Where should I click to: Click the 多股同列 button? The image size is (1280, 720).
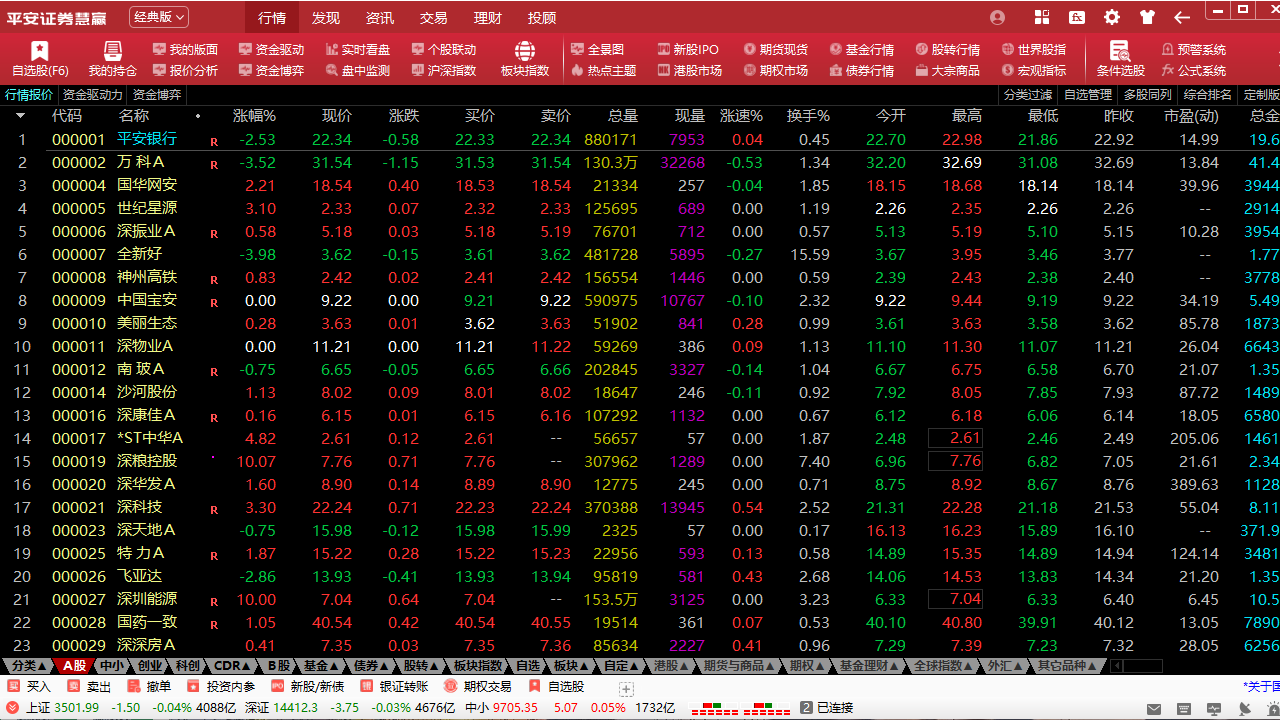coord(1148,95)
